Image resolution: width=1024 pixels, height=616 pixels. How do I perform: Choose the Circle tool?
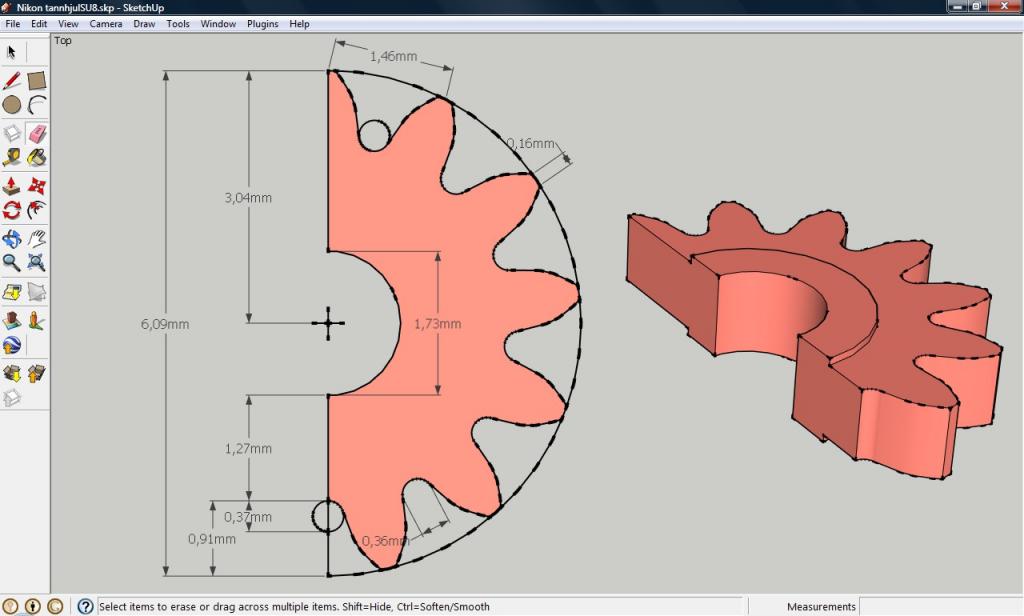[x=12, y=104]
